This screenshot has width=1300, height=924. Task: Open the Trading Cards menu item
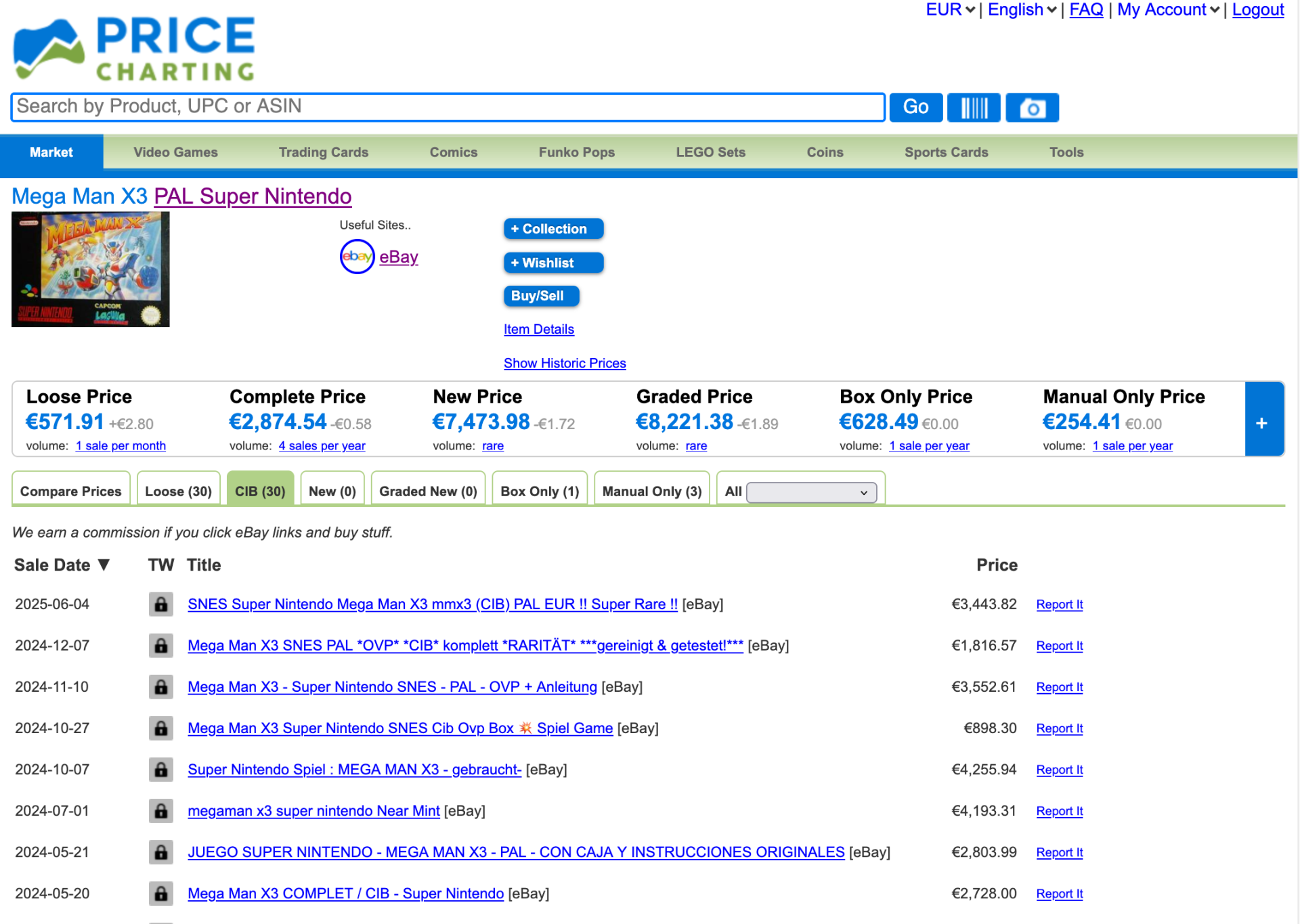323,152
